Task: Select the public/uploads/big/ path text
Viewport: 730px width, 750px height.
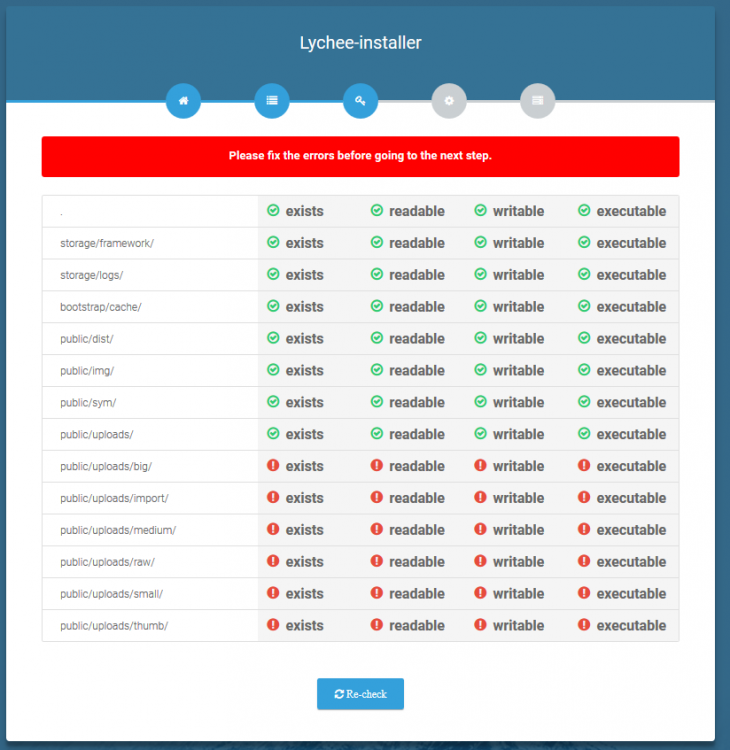Action: click(x=106, y=466)
